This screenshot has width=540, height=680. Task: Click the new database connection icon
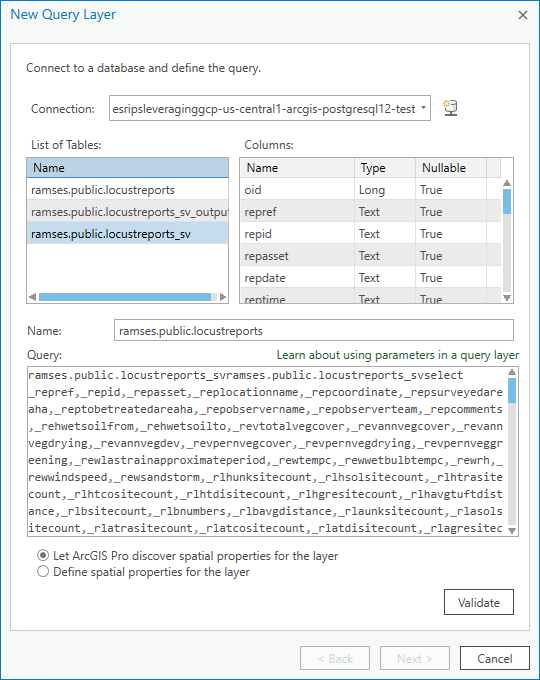click(x=450, y=108)
